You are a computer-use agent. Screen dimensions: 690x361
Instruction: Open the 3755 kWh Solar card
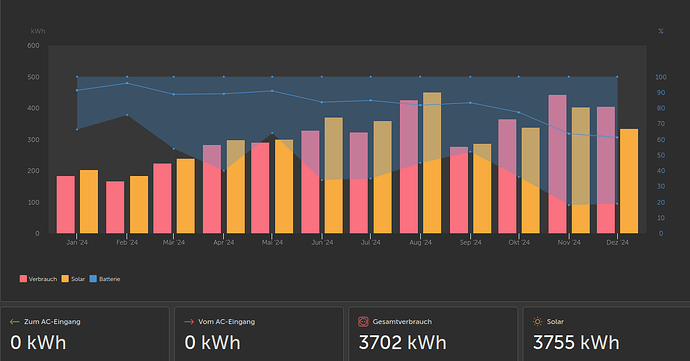pyautogui.click(x=606, y=334)
